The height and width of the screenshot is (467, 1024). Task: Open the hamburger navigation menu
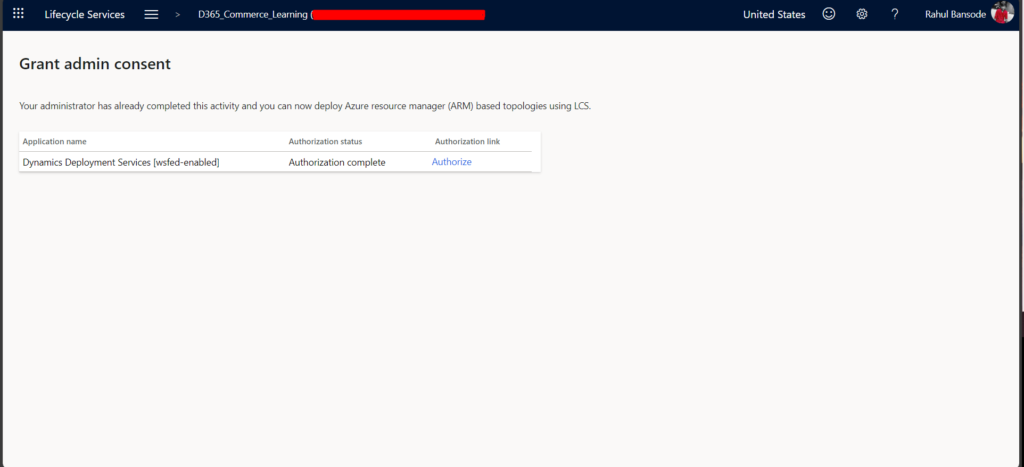[151, 14]
